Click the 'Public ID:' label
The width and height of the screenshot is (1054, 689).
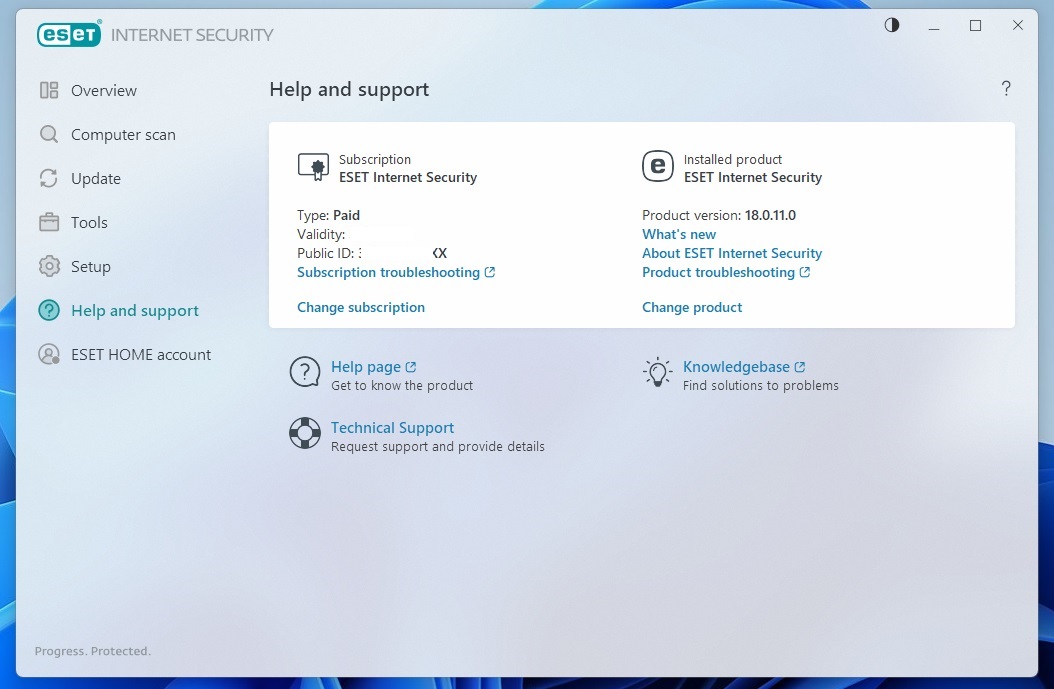click(326, 253)
